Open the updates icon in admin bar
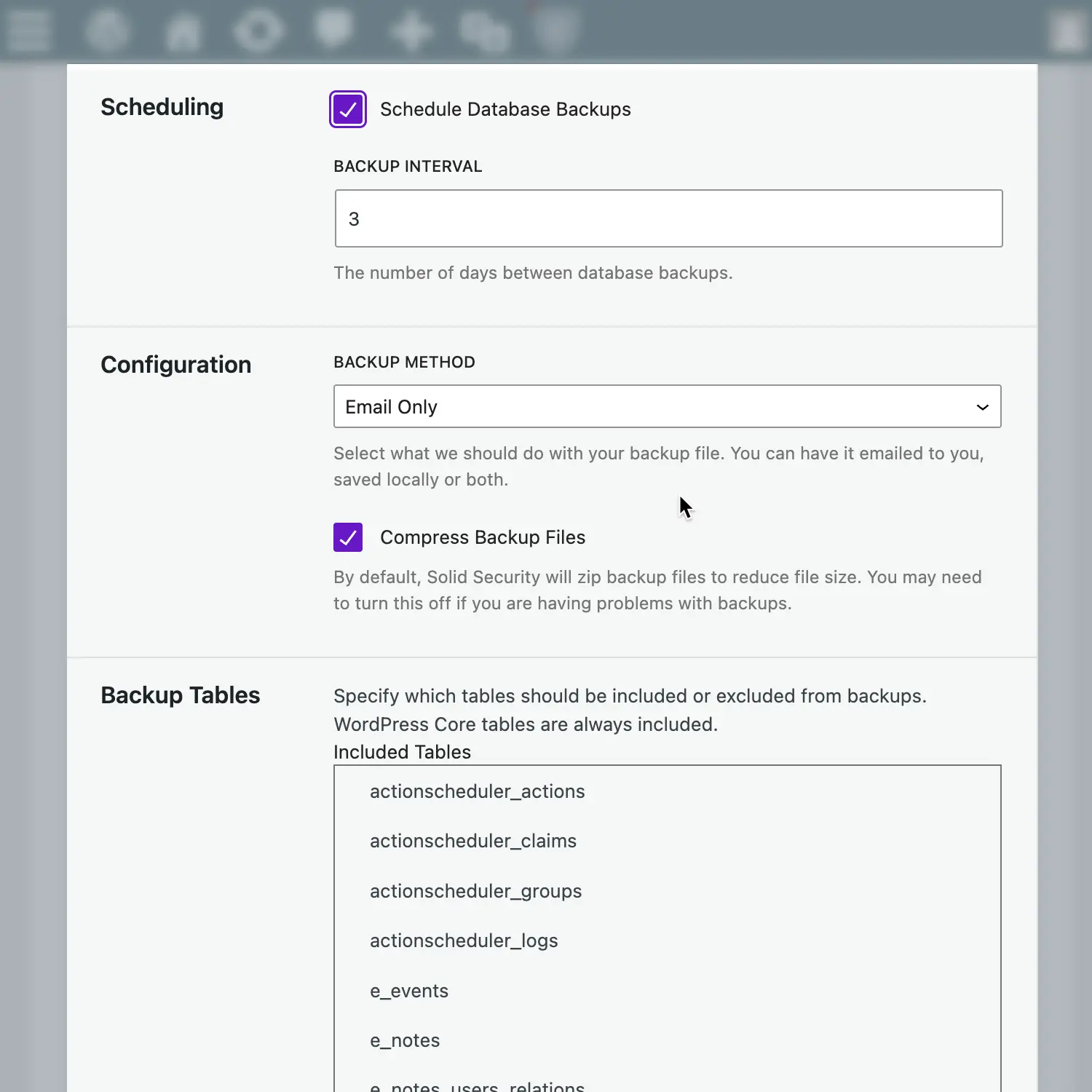Image resolution: width=1092 pixels, height=1092 pixels. pyautogui.click(x=259, y=31)
